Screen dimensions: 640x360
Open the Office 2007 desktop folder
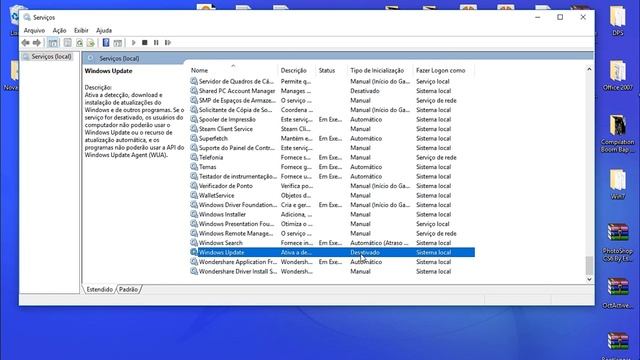pos(618,75)
